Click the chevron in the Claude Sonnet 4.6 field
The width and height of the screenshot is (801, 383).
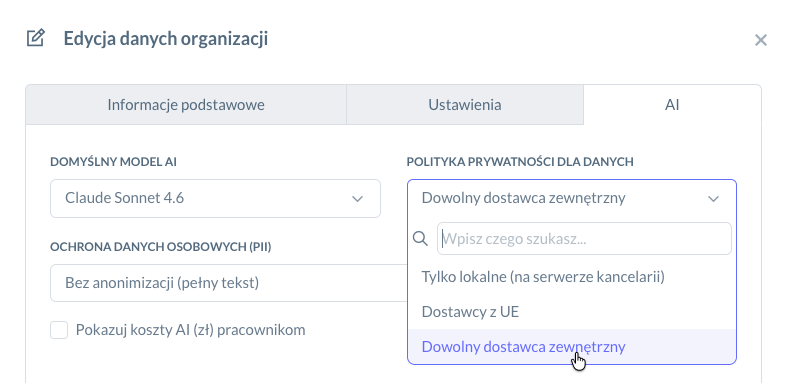357,199
